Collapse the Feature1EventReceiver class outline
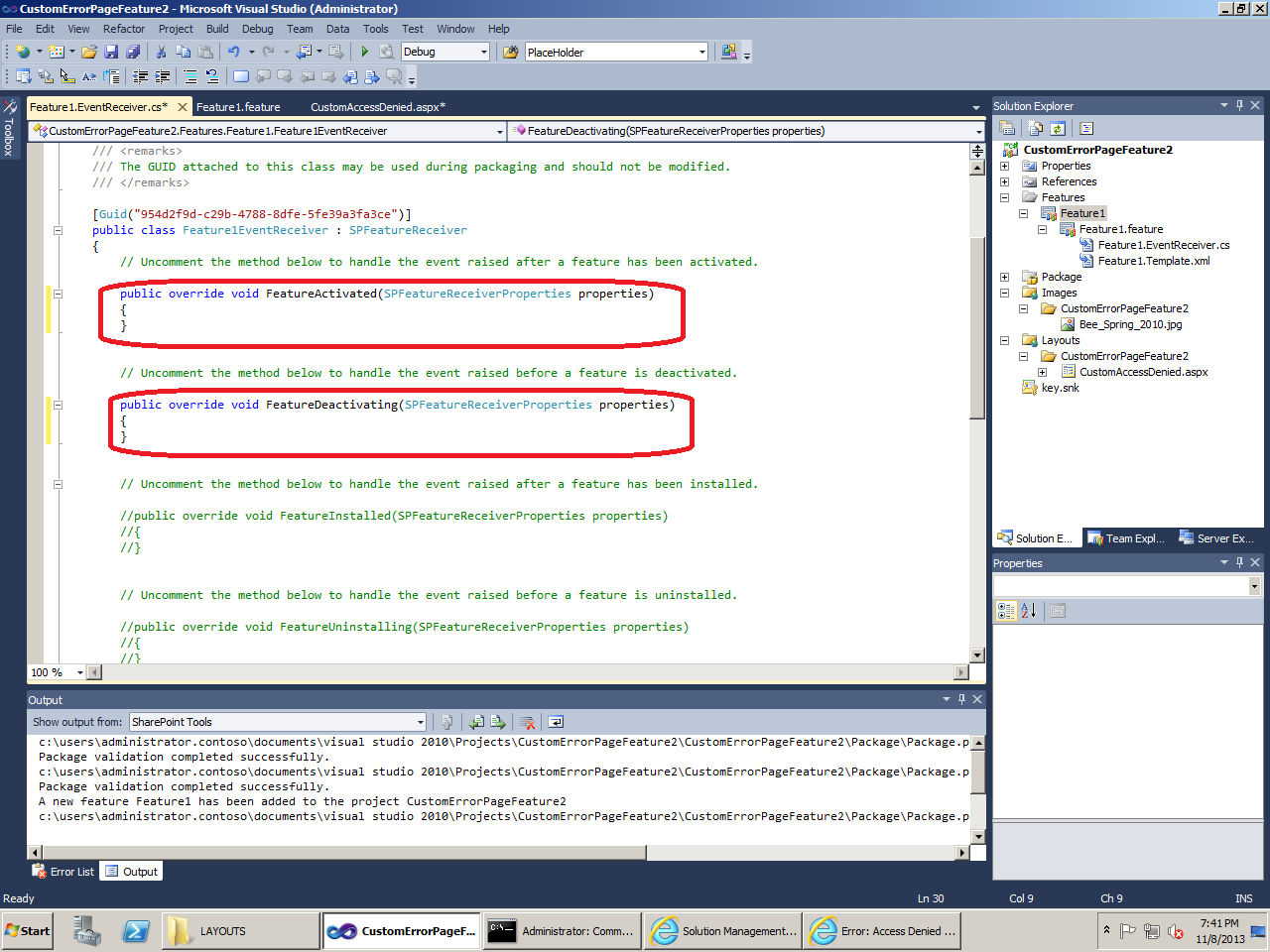This screenshot has width=1270, height=952. [x=58, y=230]
